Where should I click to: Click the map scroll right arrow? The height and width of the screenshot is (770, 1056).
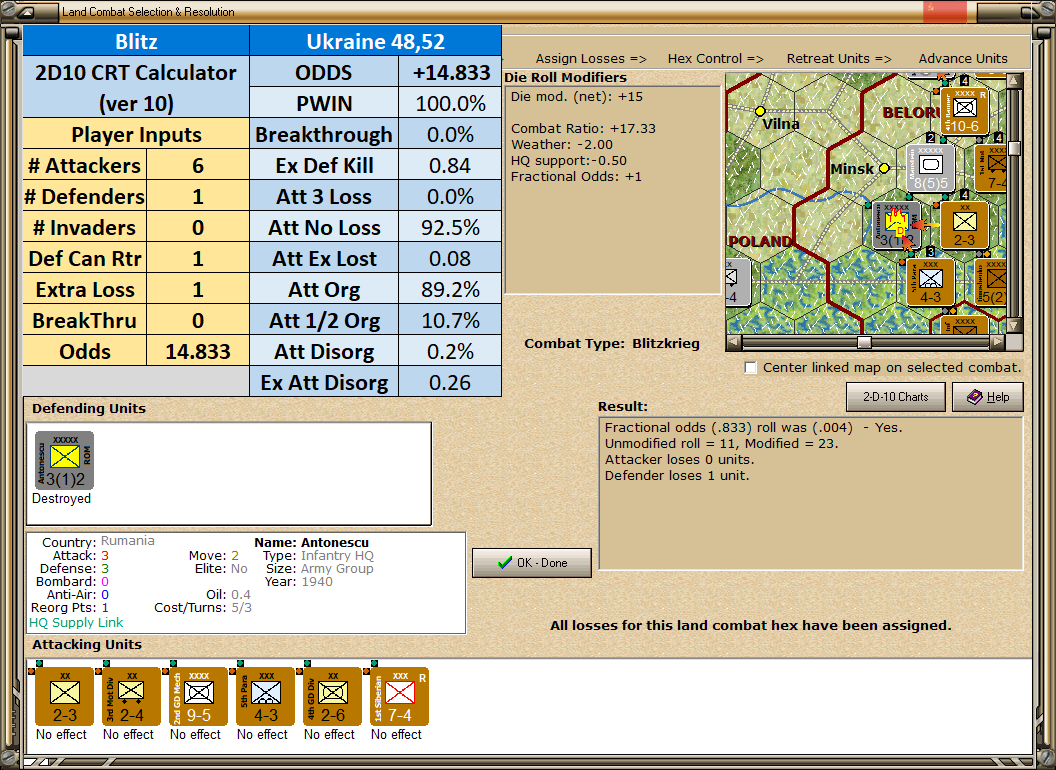(997, 342)
